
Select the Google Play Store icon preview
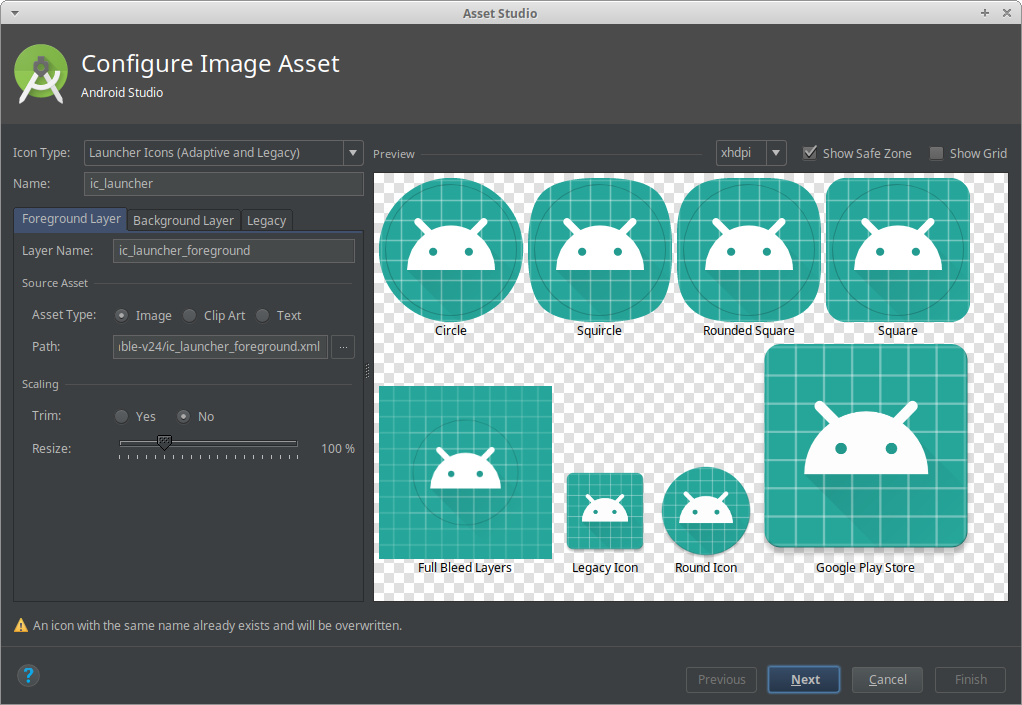click(x=865, y=446)
